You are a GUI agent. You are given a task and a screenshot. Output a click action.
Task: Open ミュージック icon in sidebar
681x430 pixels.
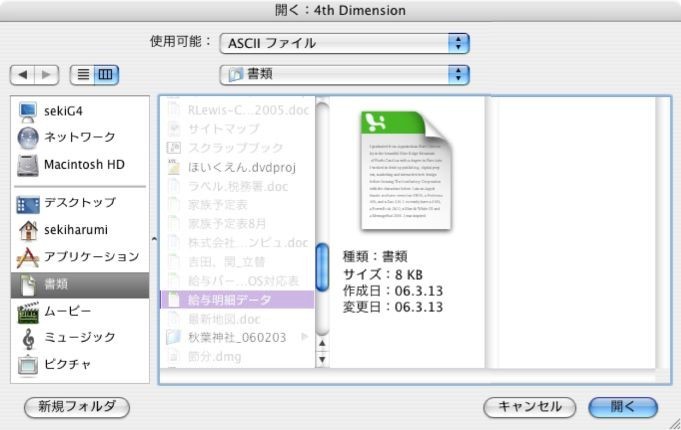[x=28, y=338]
